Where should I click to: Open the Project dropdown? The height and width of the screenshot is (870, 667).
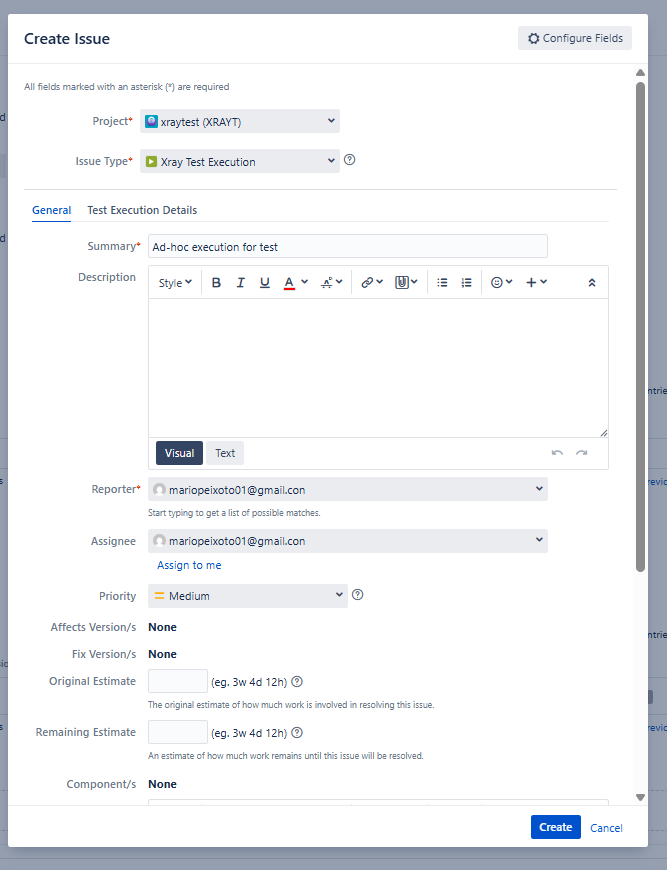click(240, 121)
